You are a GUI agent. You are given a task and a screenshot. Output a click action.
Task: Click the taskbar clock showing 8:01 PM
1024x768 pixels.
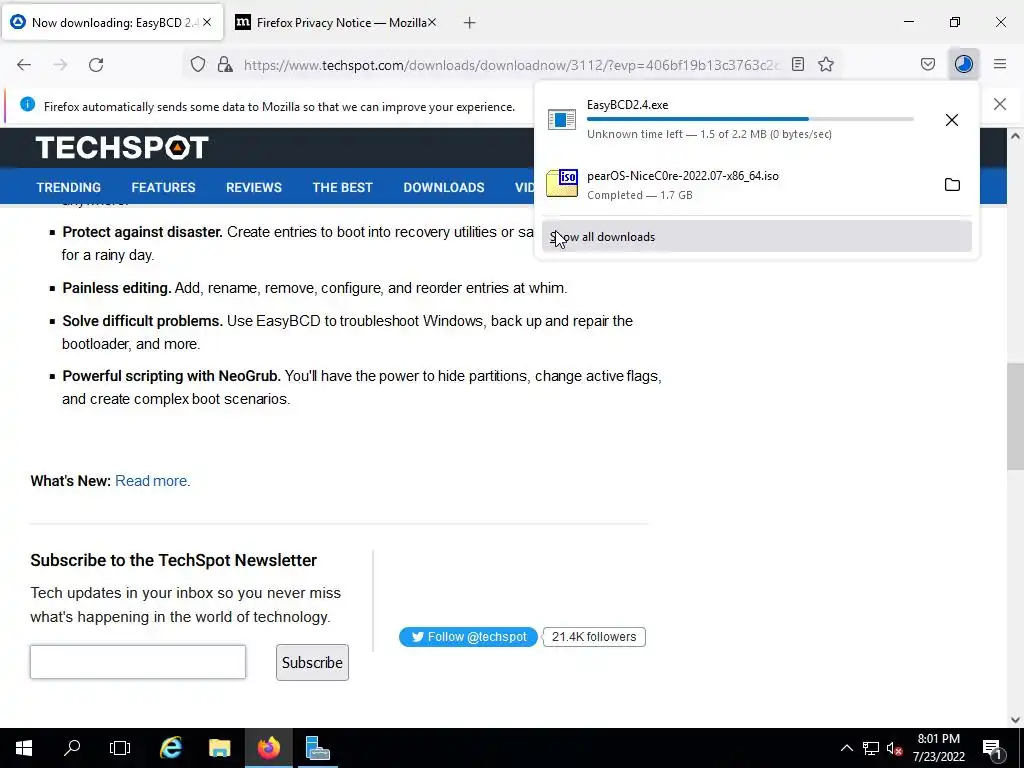coord(938,748)
